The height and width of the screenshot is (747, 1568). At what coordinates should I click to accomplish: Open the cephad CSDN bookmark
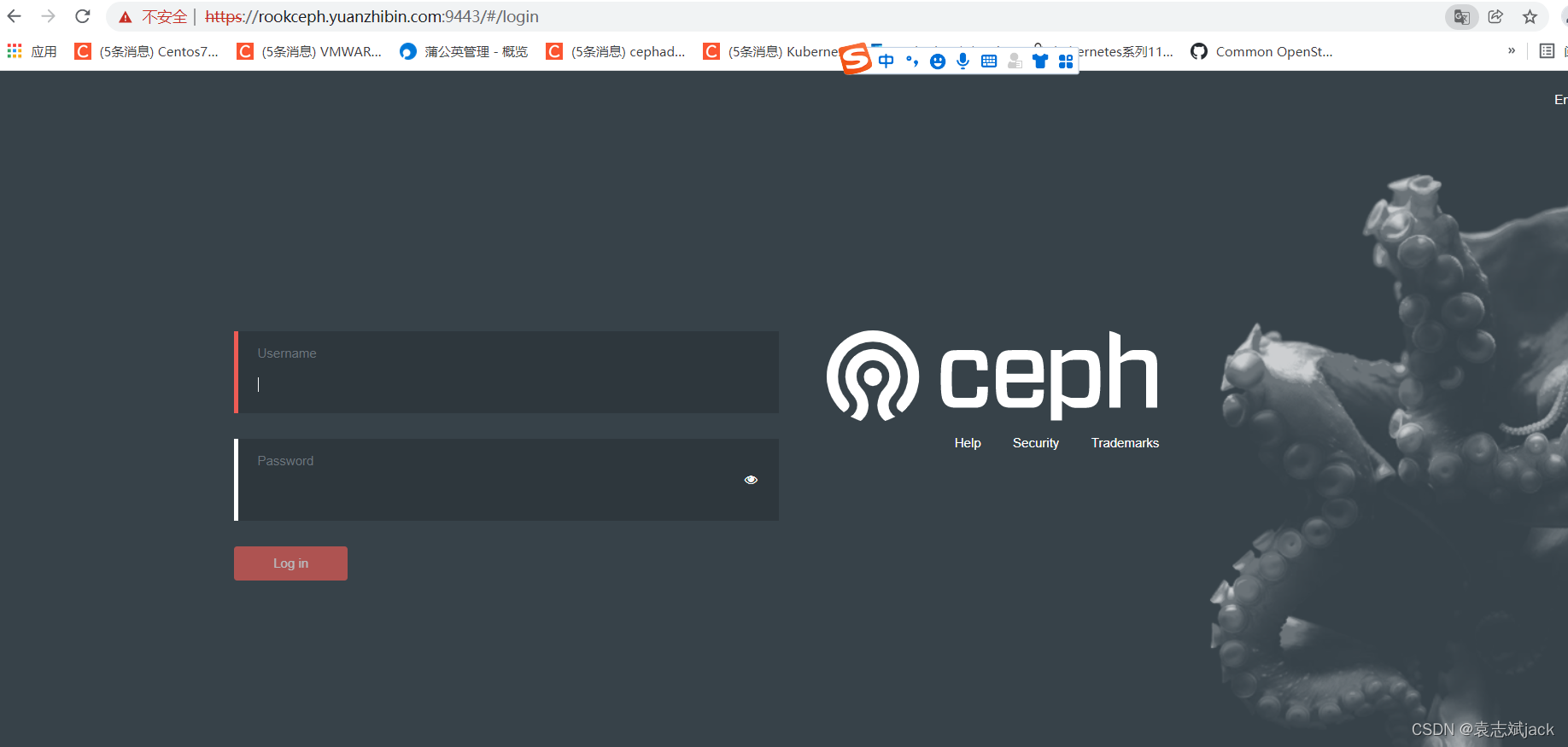pyautogui.click(x=616, y=51)
